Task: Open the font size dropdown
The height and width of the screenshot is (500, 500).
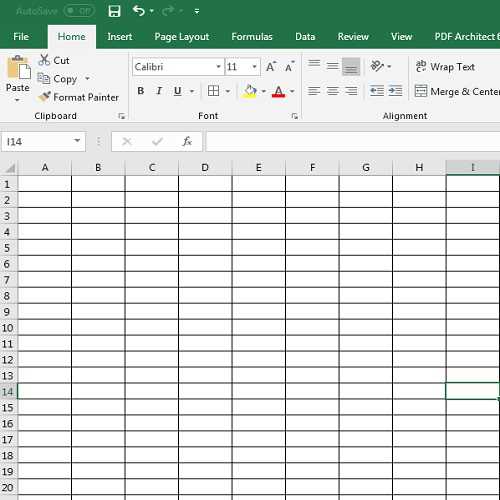Action: click(254, 67)
